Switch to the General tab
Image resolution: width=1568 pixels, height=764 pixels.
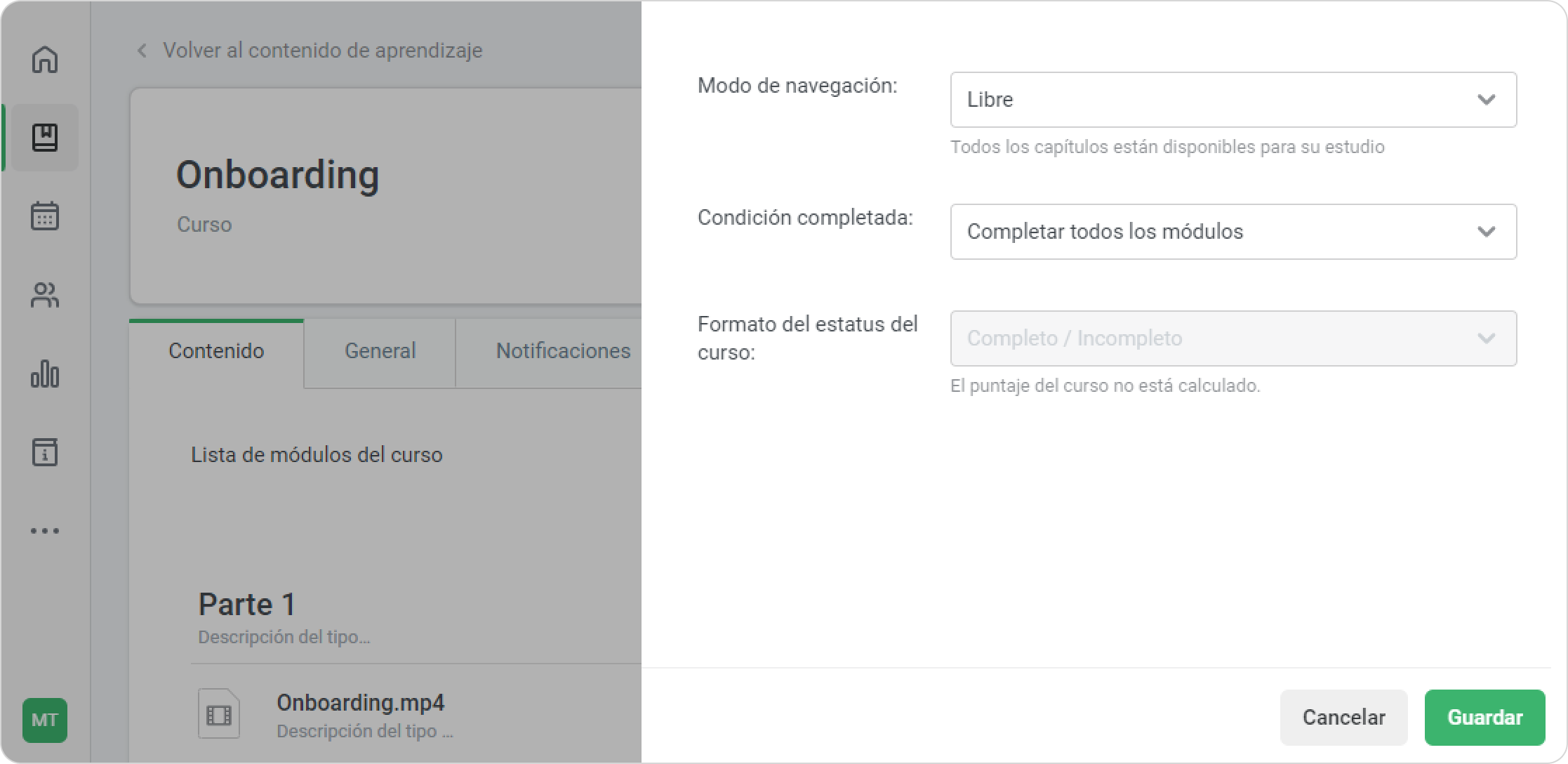coord(380,351)
